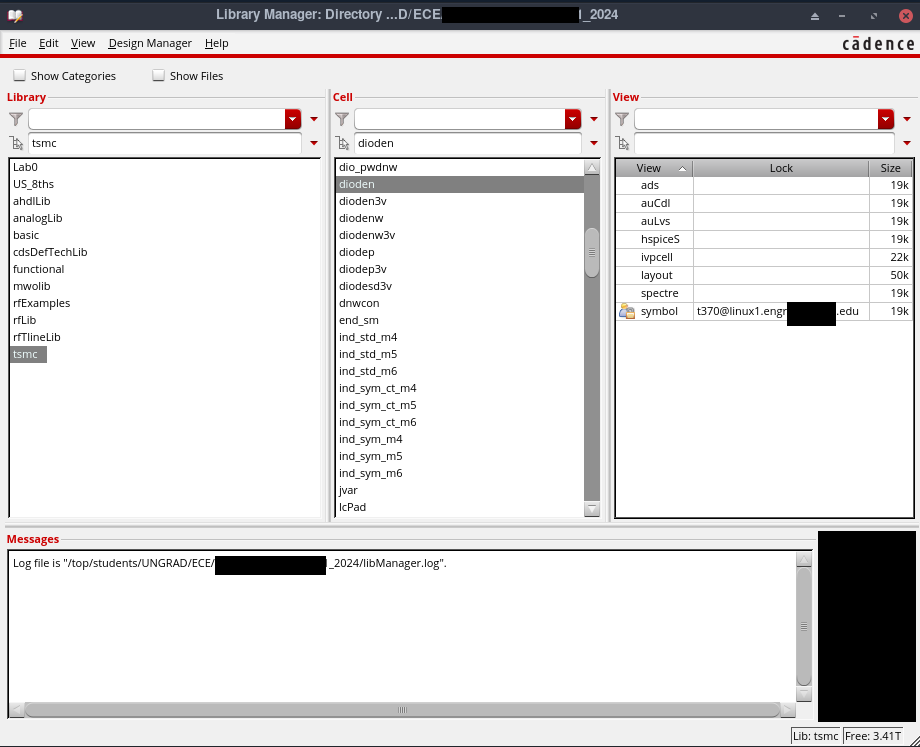Click the Messages vertical scrollbar thumb

click(804, 626)
